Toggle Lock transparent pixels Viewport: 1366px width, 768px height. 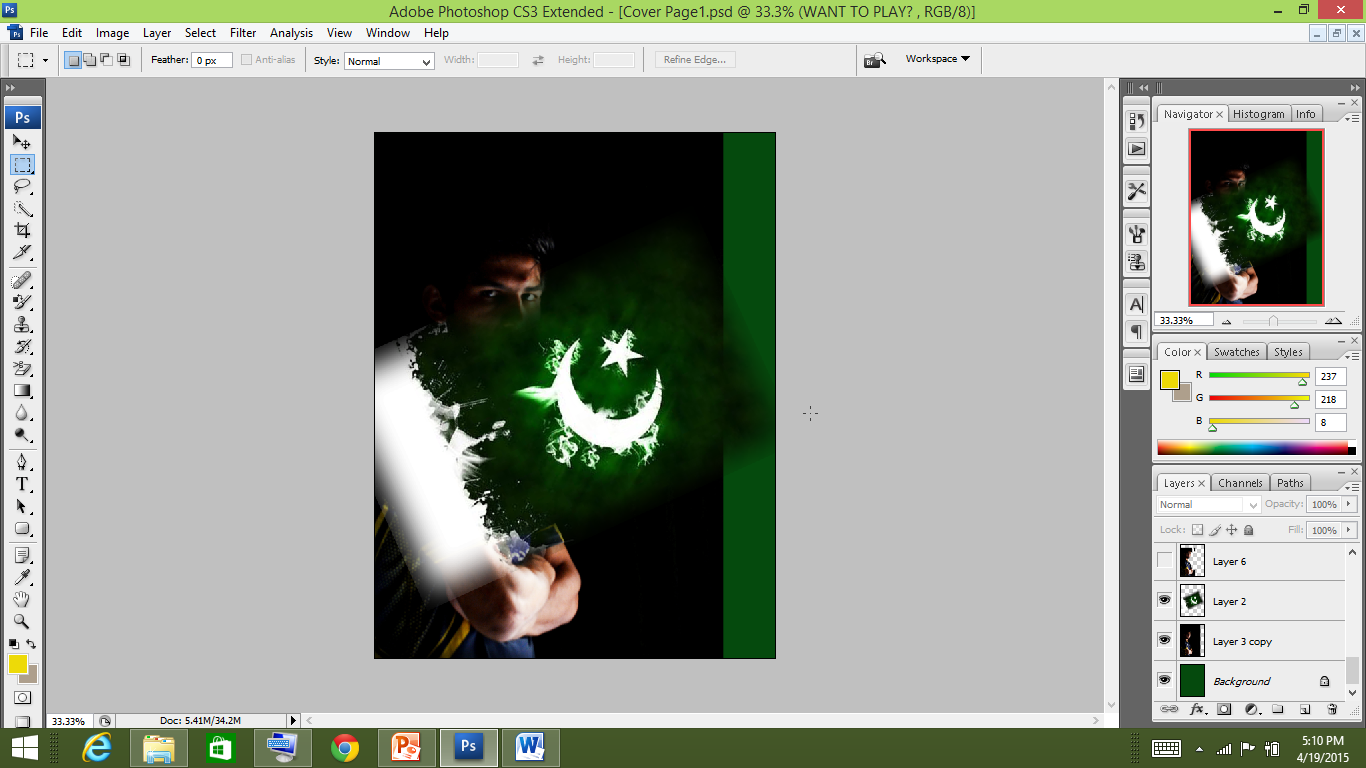(1199, 530)
